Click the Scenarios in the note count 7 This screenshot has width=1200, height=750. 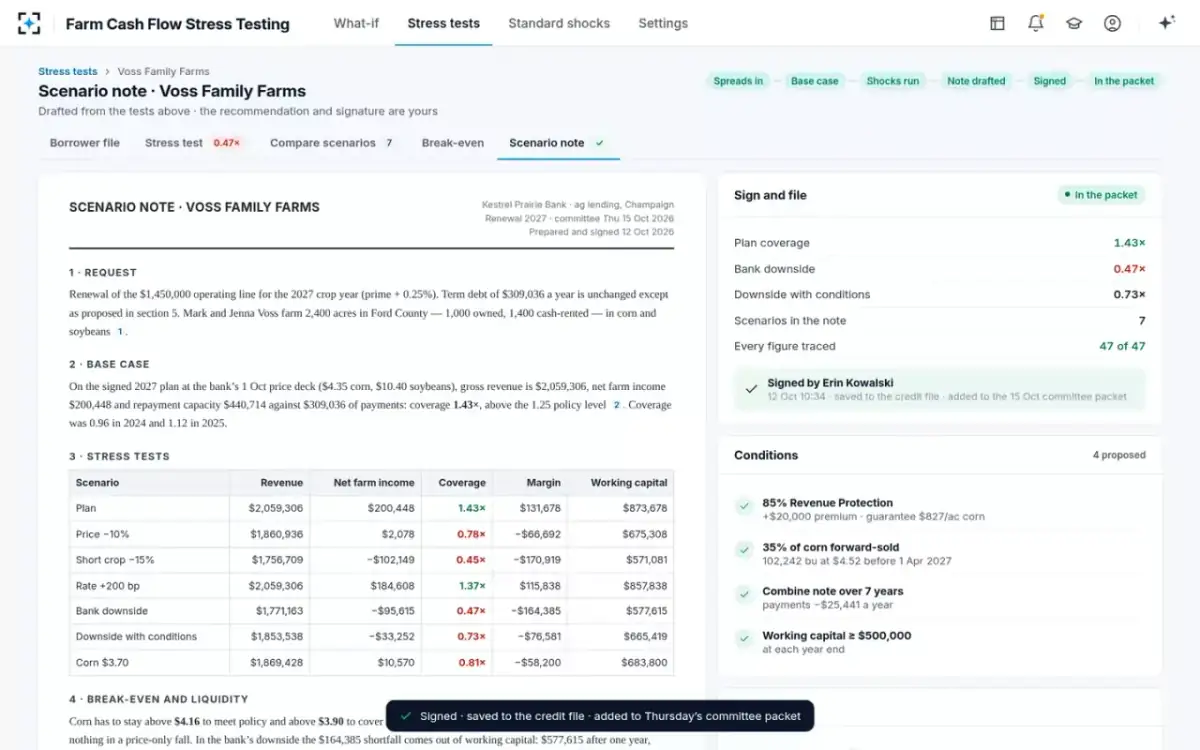(x=1142, y=321)
